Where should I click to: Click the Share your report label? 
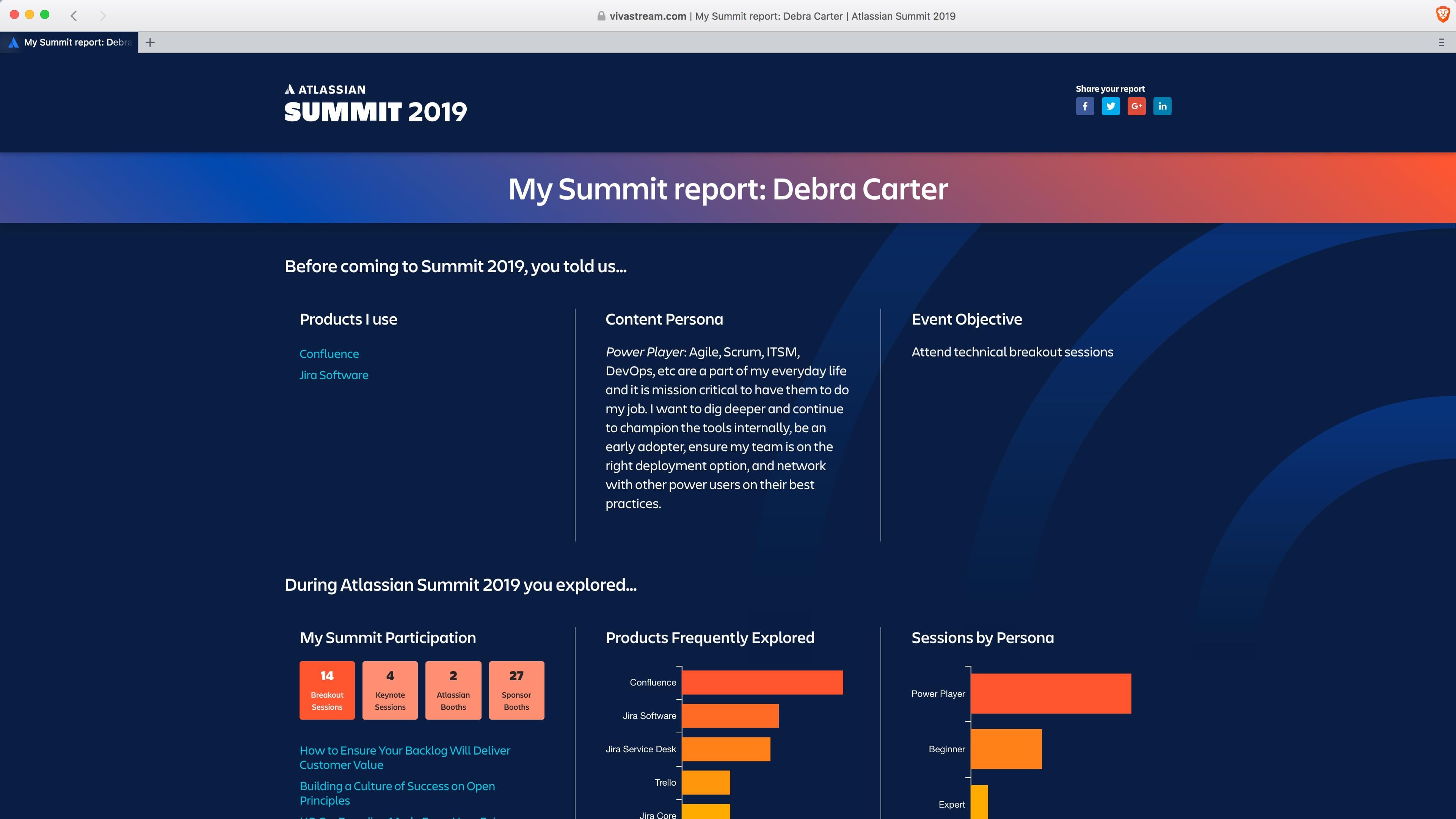tap(1110, 89)
